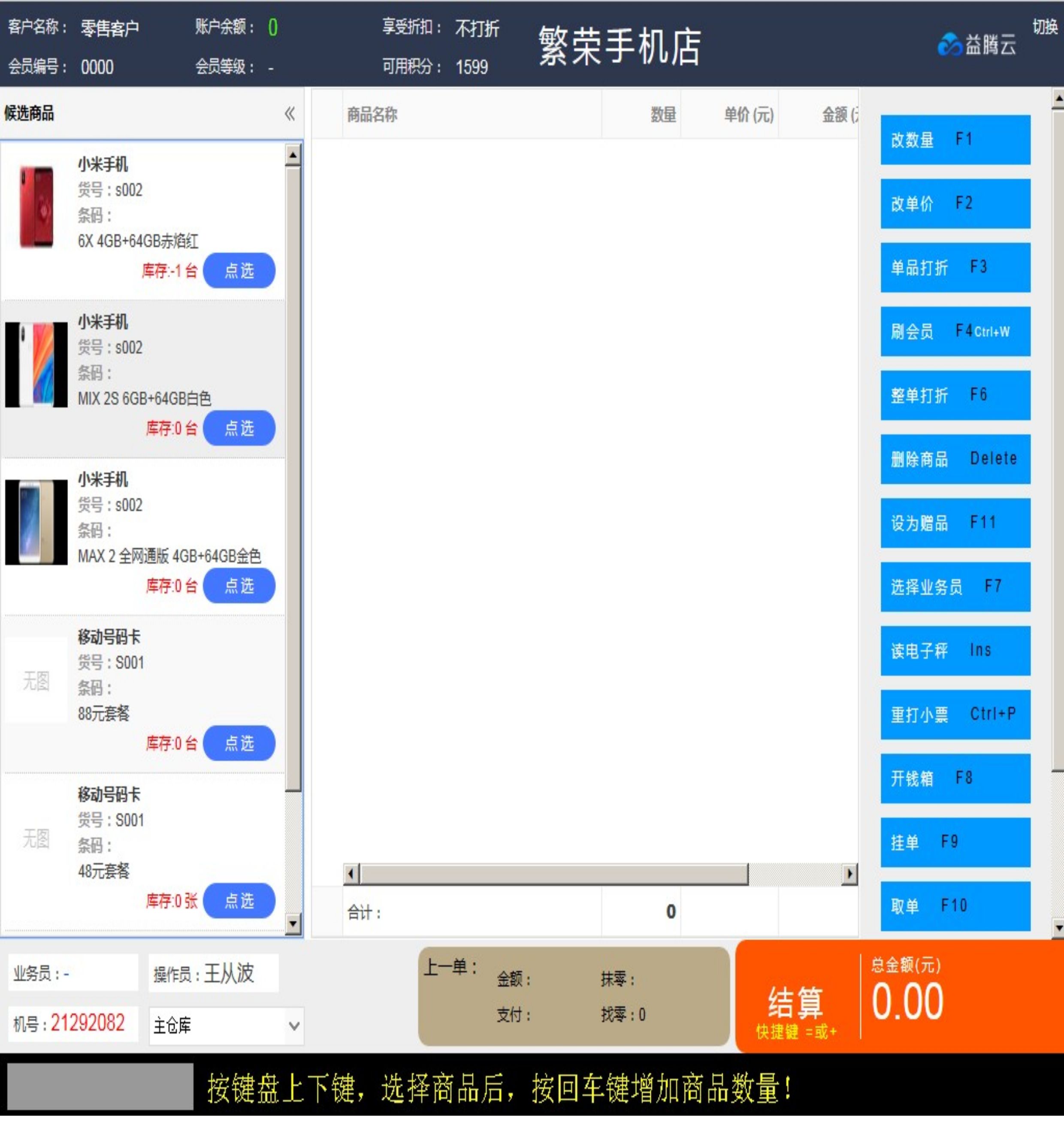Click the MAX 2 gold phone thumbnail
Image resolution: width=1064 pixels, height=1138 pixels.
click(36, 522)
